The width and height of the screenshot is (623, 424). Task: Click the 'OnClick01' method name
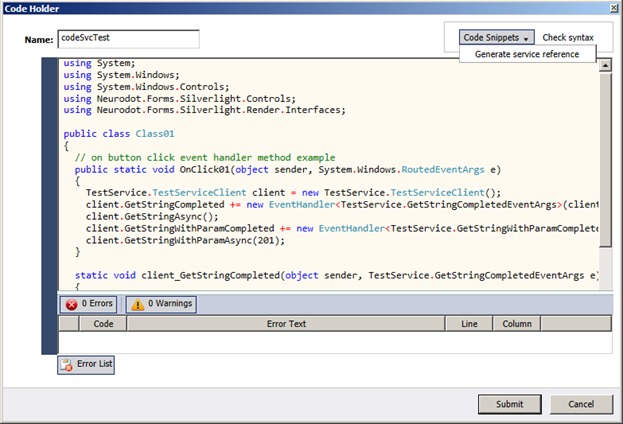[x=205, y=170]
